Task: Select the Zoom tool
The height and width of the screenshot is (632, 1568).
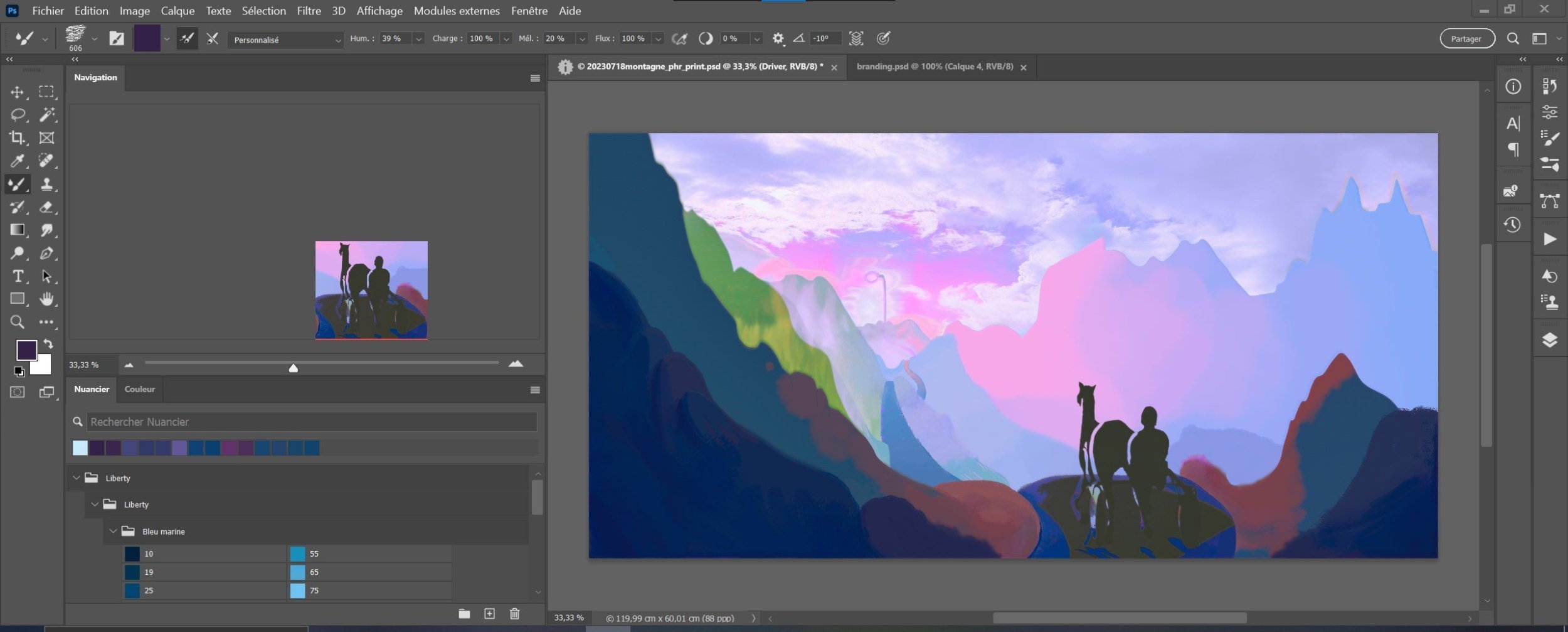Action: (x=17, y=323)
